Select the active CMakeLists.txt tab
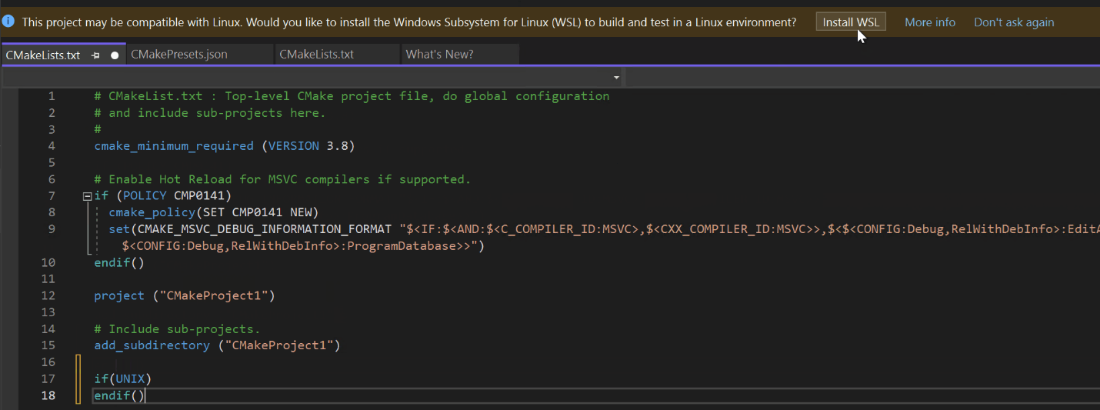This screenshot has width=1100, height=410. [42, 55]
